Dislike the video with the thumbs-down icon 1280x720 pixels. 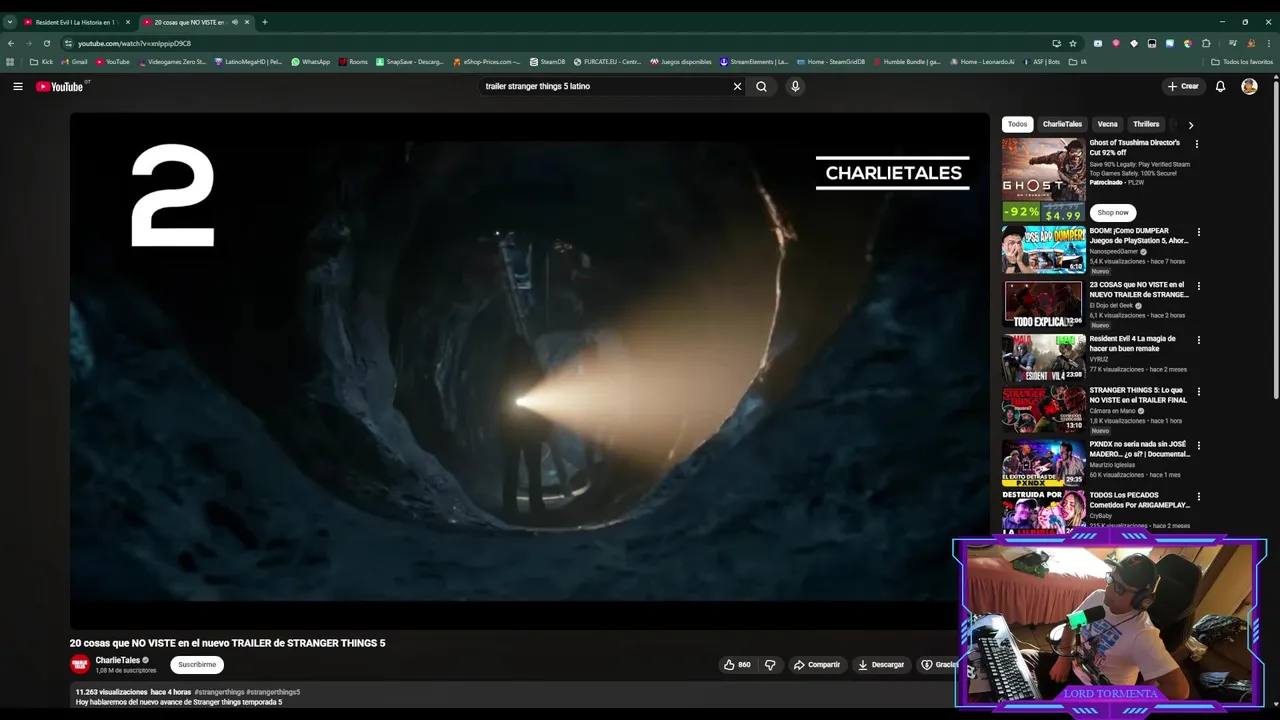770,665
